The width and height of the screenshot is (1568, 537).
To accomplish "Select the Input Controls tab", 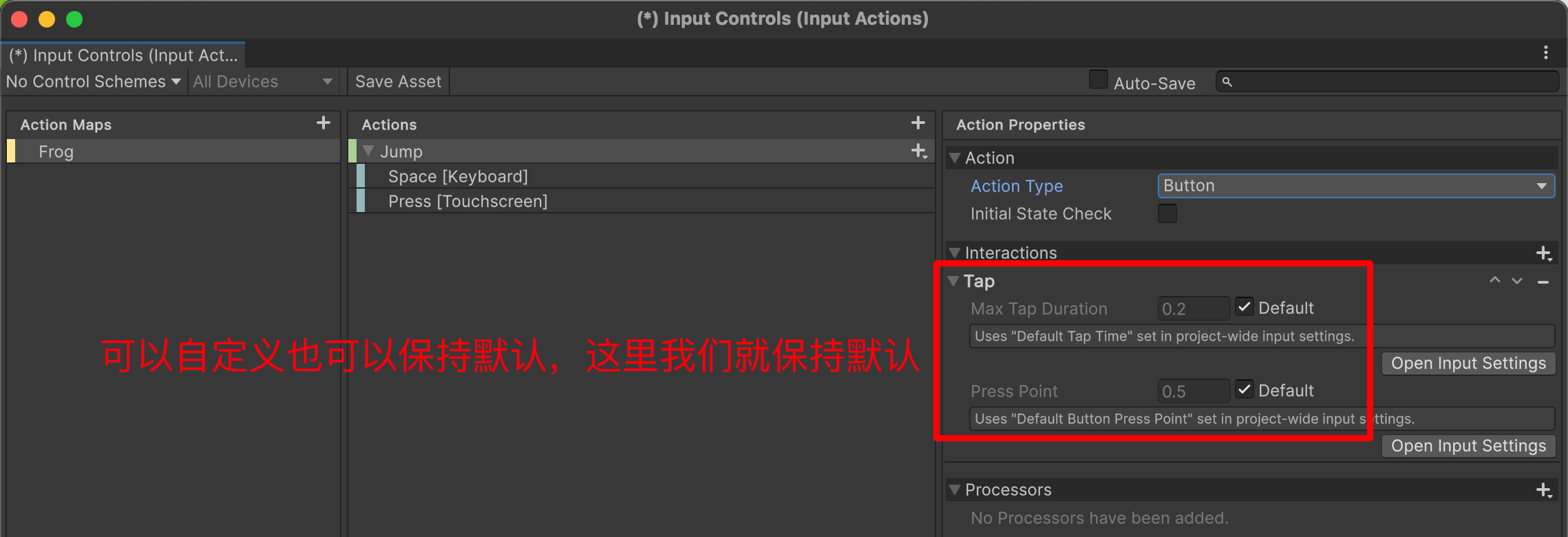I will (x=124, y=55).
